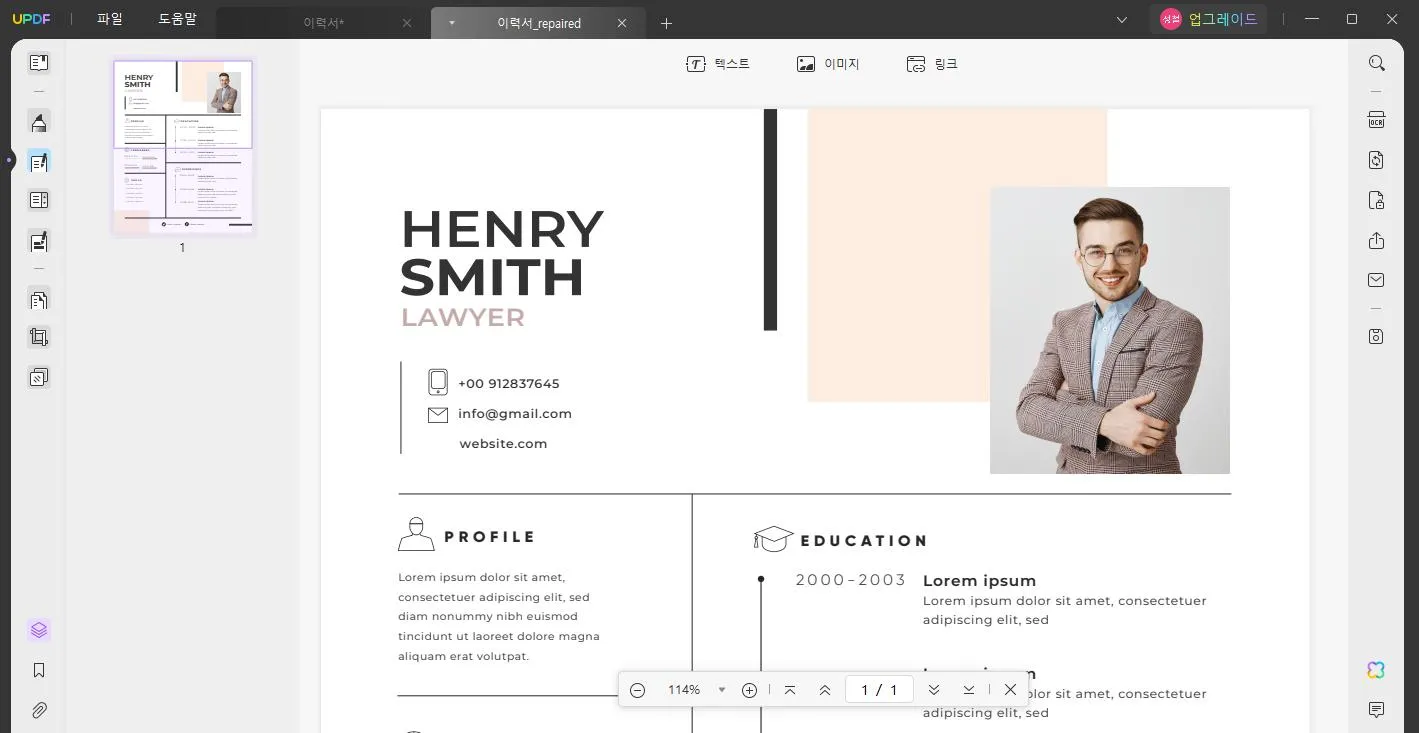Add a new tab with plus button
Image resolution: width=1419 pixels, height=733 pixels.
[x=667, y=23]
